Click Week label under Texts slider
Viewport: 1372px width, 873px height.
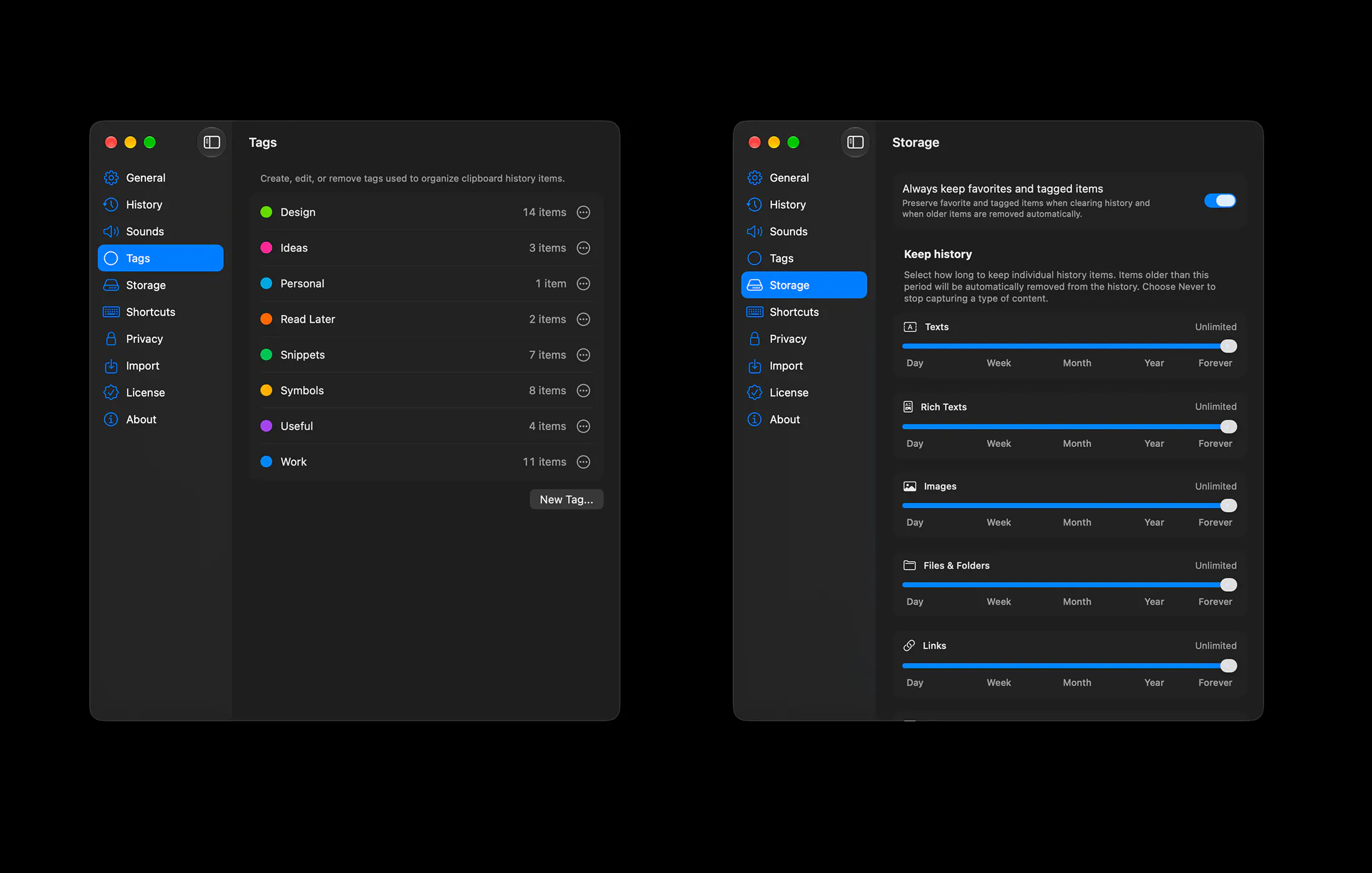(x=998, y=363)
